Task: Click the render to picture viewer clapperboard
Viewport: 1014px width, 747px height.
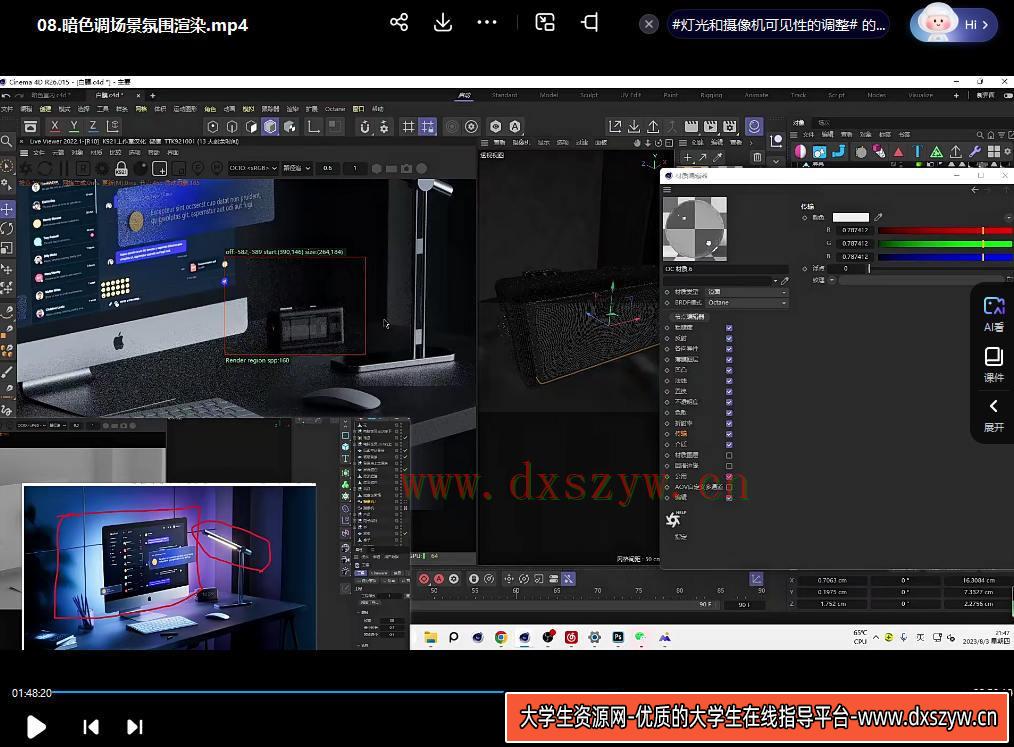Action: coord(710,126)
